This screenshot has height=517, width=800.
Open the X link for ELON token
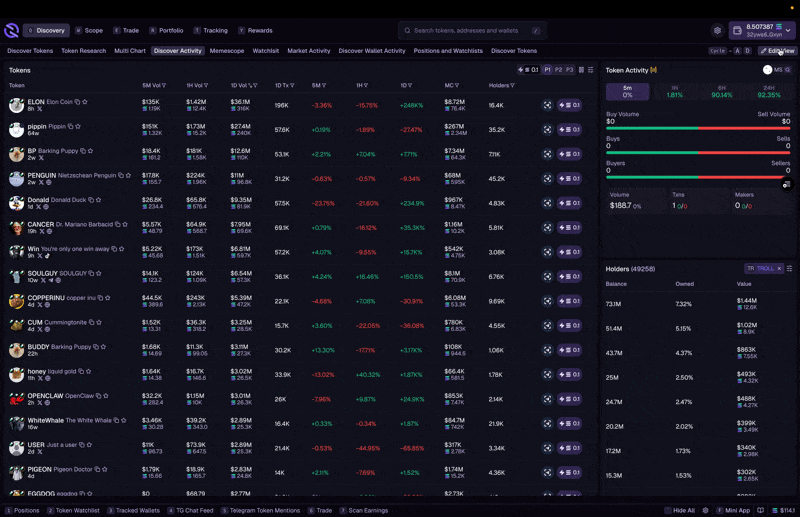(39, 109)
